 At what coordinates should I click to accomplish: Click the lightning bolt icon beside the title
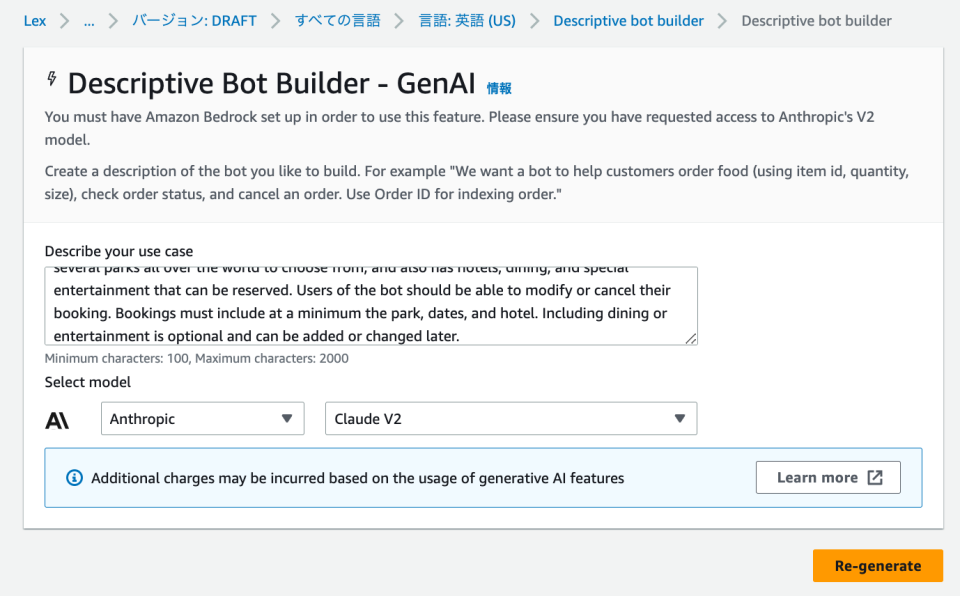(x=53, y=78)
